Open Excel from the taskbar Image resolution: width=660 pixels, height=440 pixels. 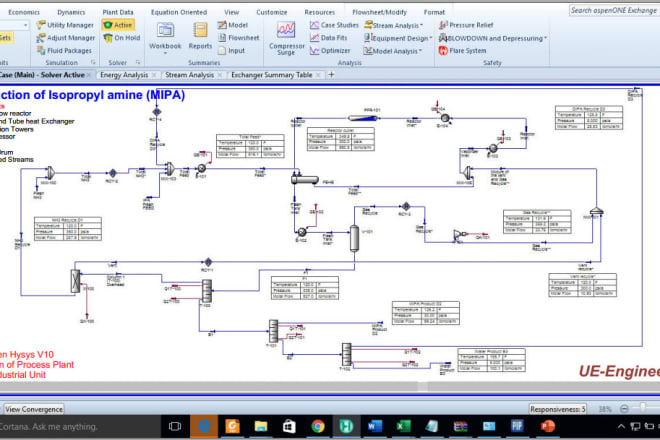pos(403,427)
